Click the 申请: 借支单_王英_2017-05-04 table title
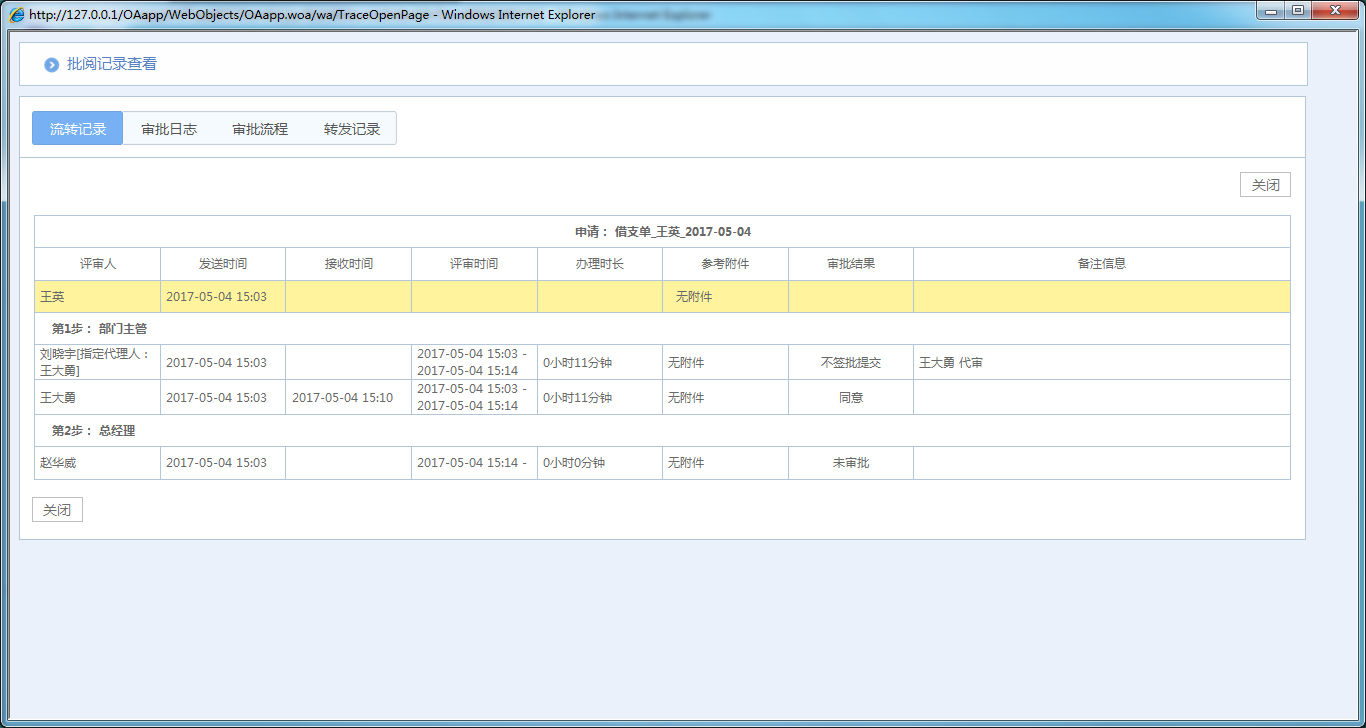The height and width of the screenshot is (728, 1366). click(662, 232)
